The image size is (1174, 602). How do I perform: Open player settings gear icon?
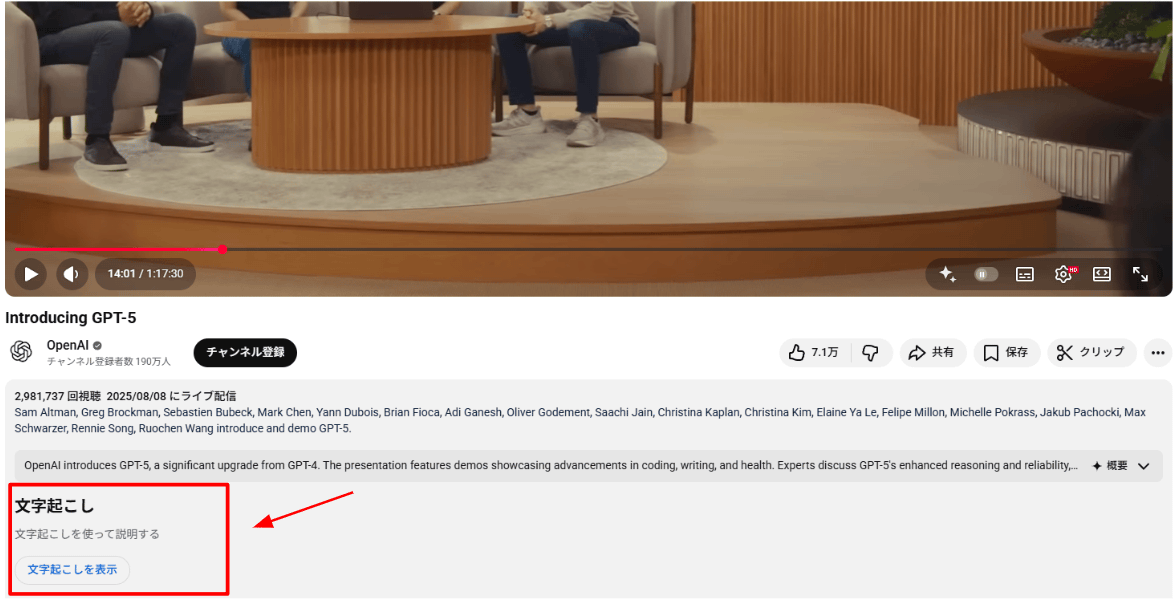click(x=1063, y=274)
